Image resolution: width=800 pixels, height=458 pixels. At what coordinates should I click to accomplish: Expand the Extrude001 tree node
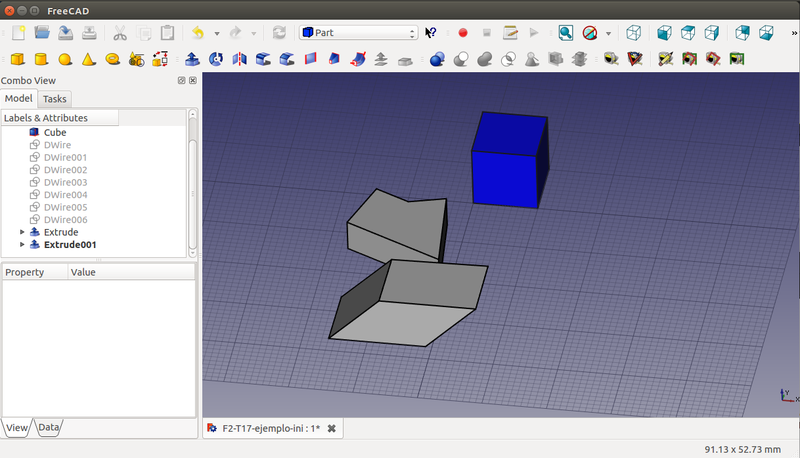[23, 245]
